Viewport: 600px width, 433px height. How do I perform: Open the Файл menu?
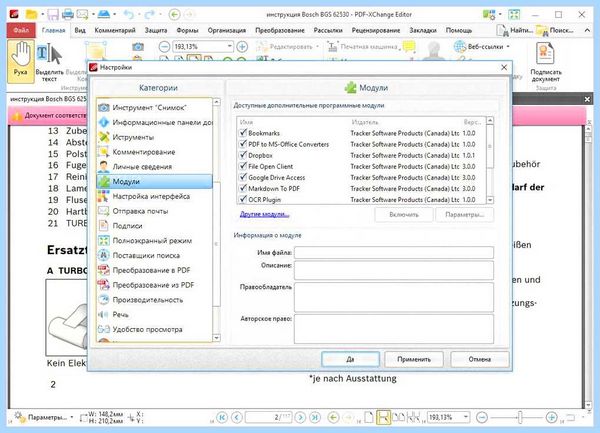(21, 30)
